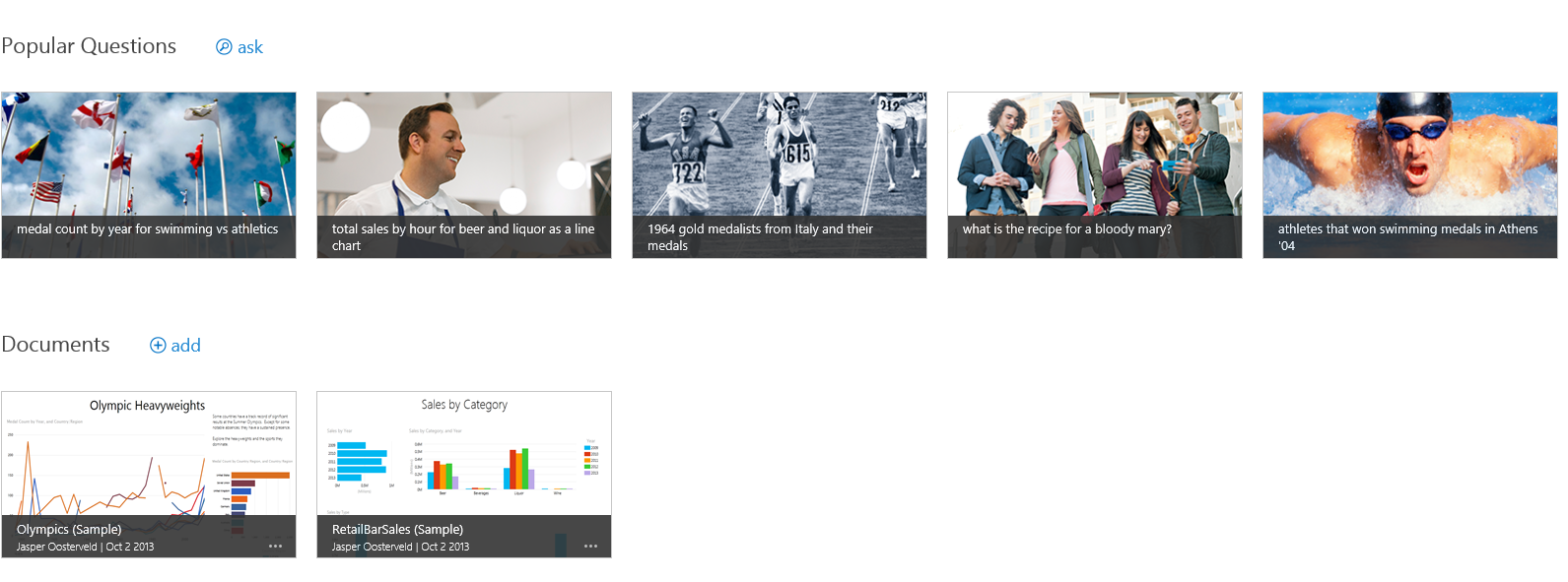The width and height of the screenshot is (1568, 582).
Task: Click the add document link text
Action: pos(185,346)
